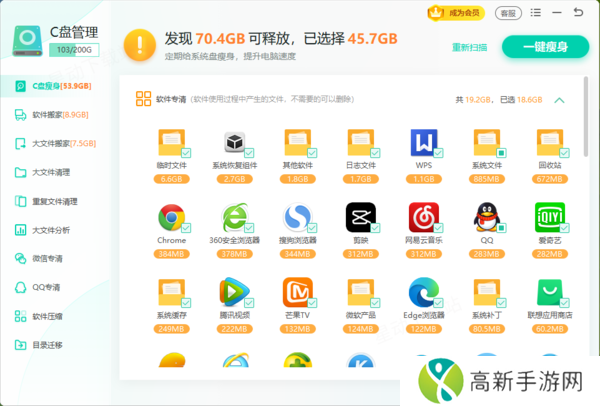The height and width of the screenshot is (406, 600).
Task: Click the 360安全浏览器 icon
Action: (233, 217)
